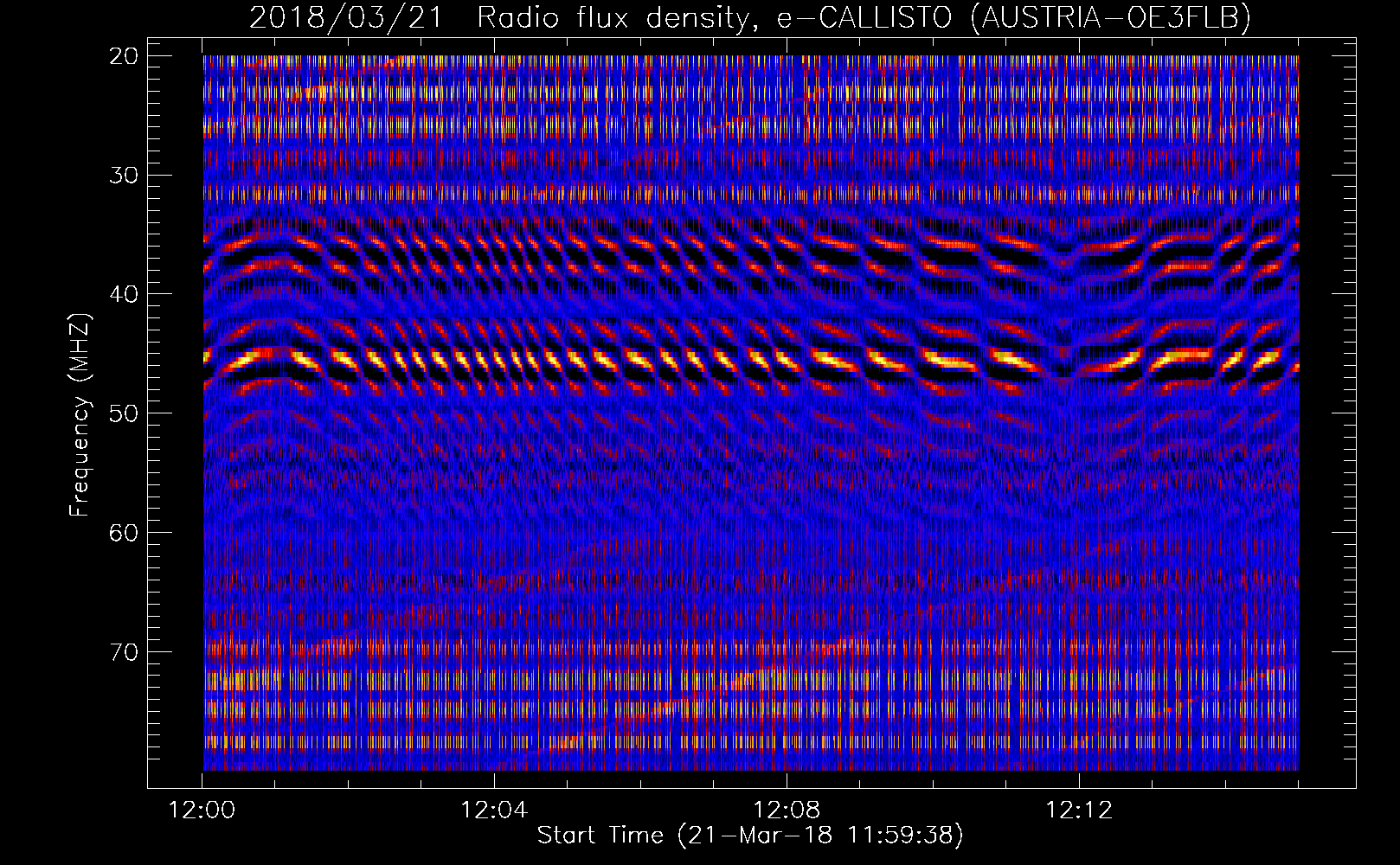Click the '50' frequency tick label
This screenshot has width=1400, height=865.
click(125, 413)
